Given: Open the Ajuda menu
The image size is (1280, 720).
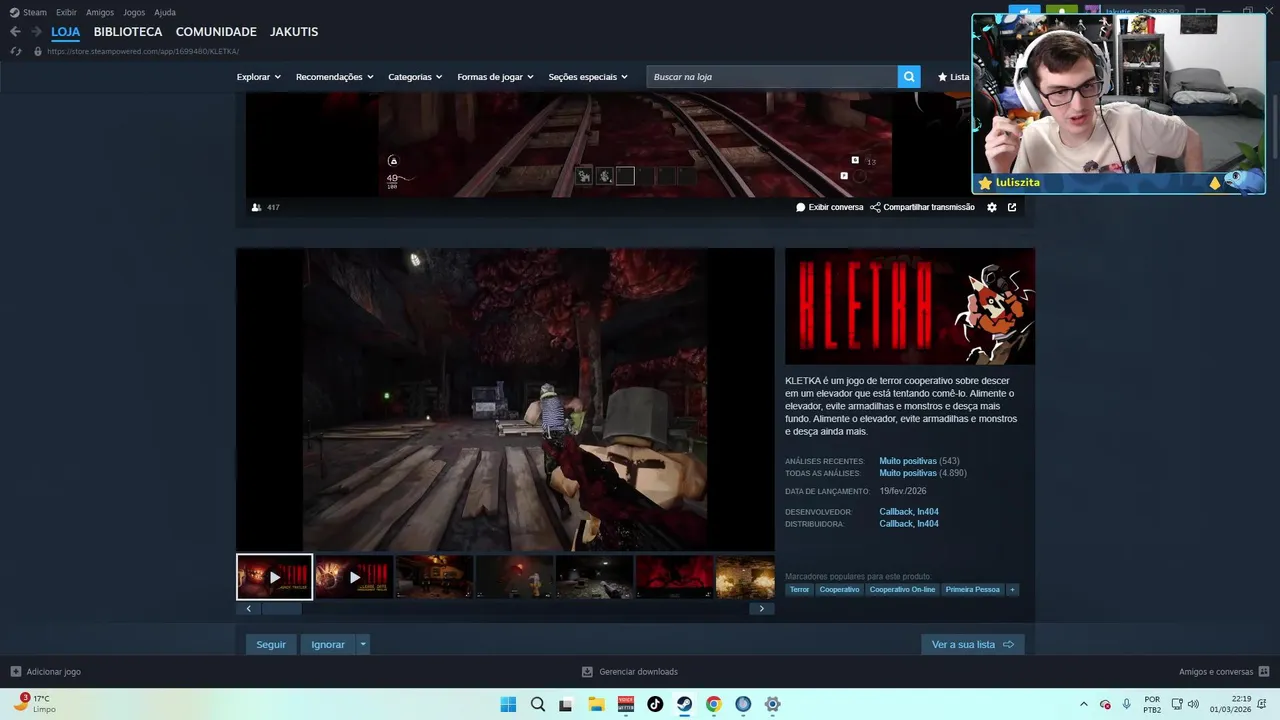Looking at the screenshot, I should (165, 12).
